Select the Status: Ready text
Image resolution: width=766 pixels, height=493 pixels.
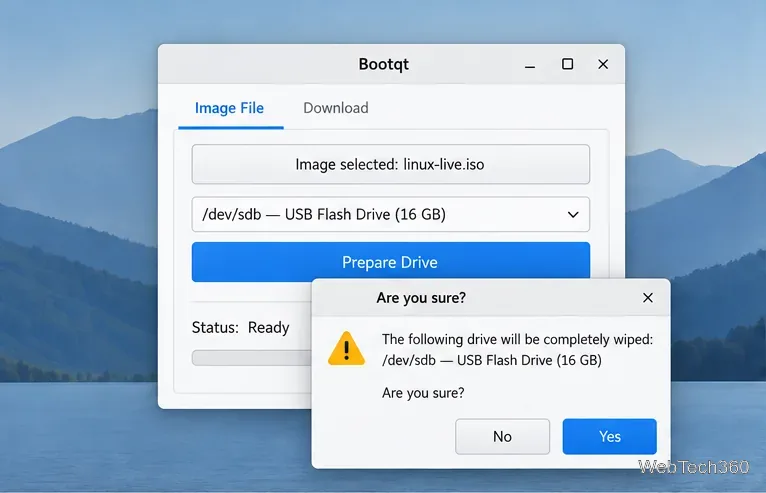(x=240, y=327)
